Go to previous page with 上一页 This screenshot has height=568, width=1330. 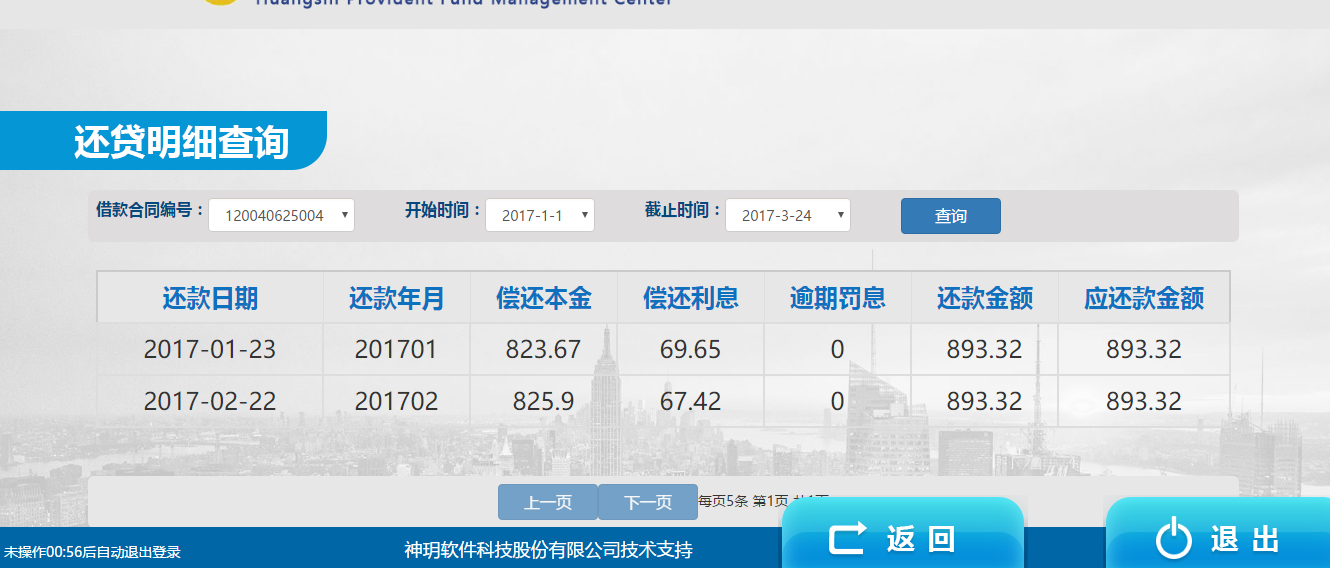[548, 502]
